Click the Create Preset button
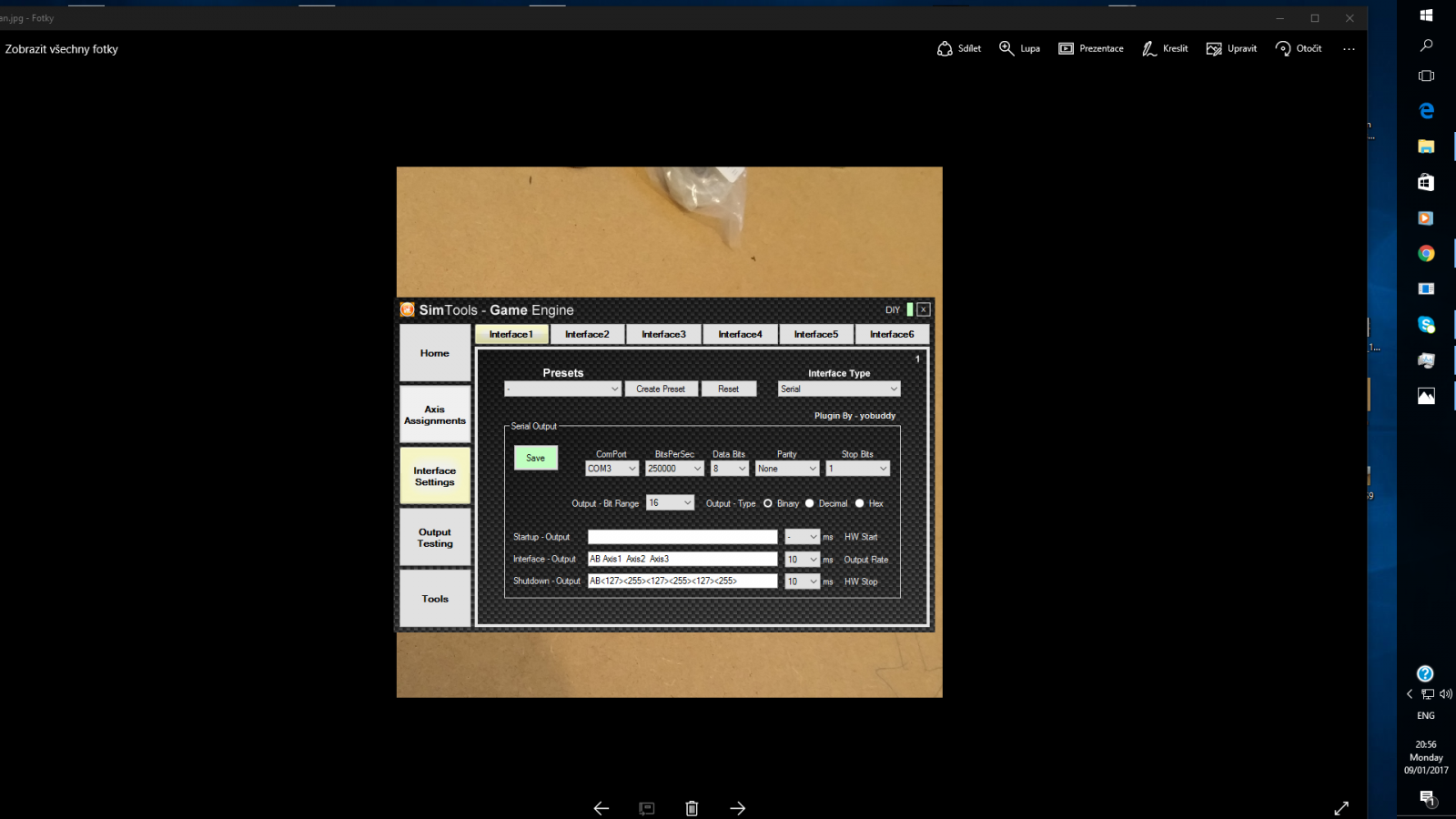Image resolution: width=1456 pixels, height=819 pixels. click(661, 389)
